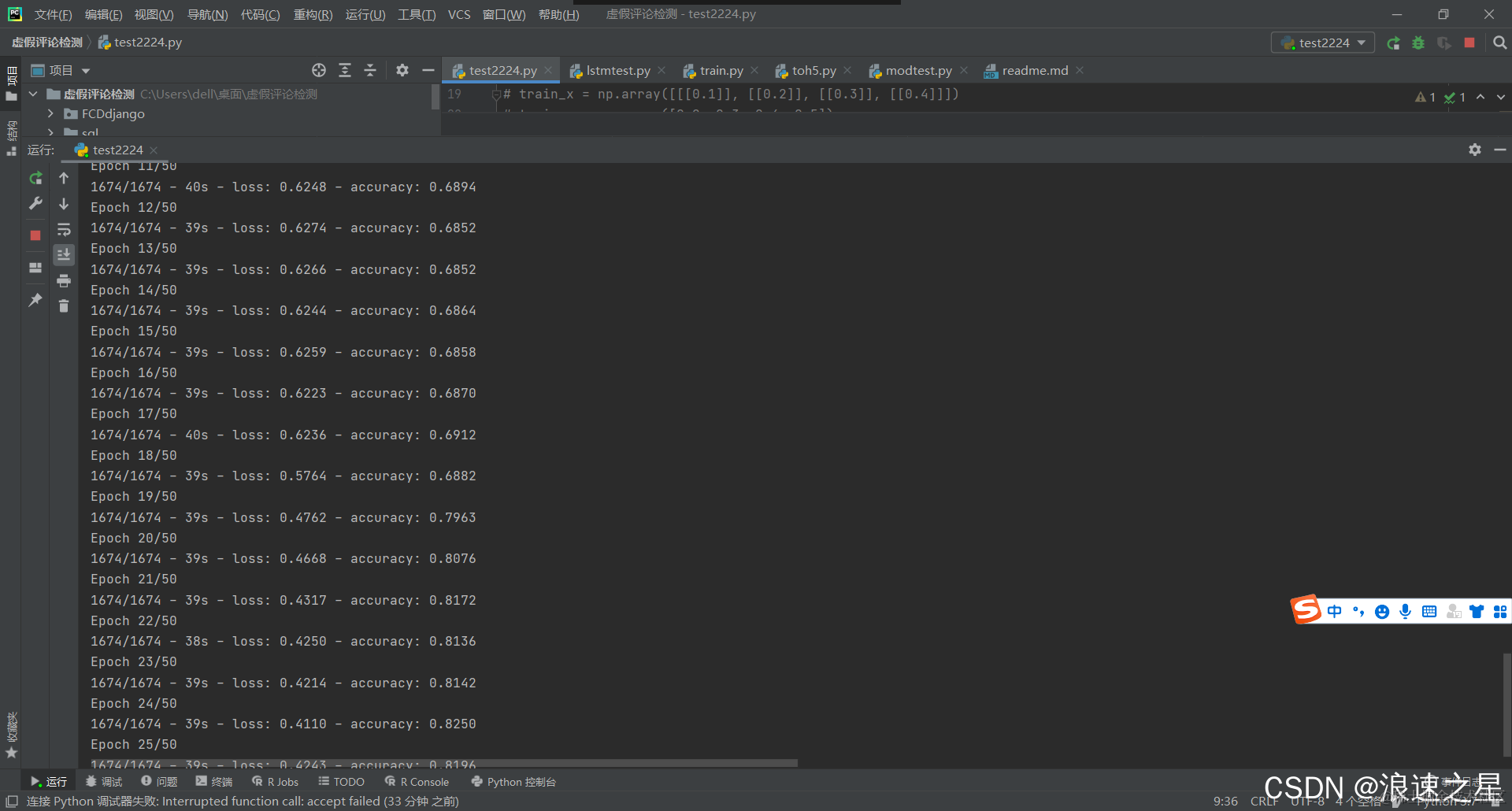Open the 项目 view selector dropdown
1512x811 pixels.
[x=61, y=71]
